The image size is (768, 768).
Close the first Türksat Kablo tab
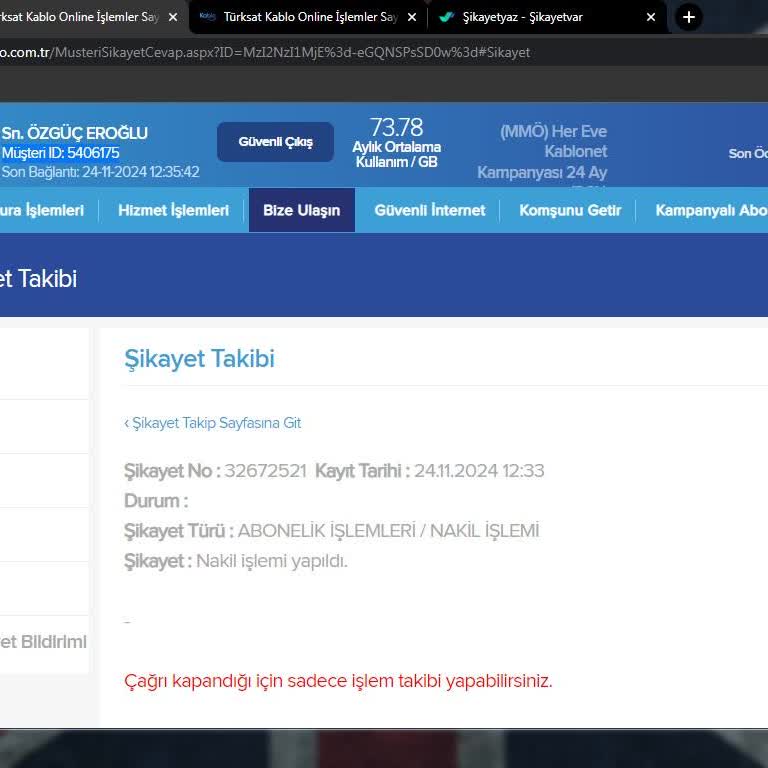coord(173,17)
